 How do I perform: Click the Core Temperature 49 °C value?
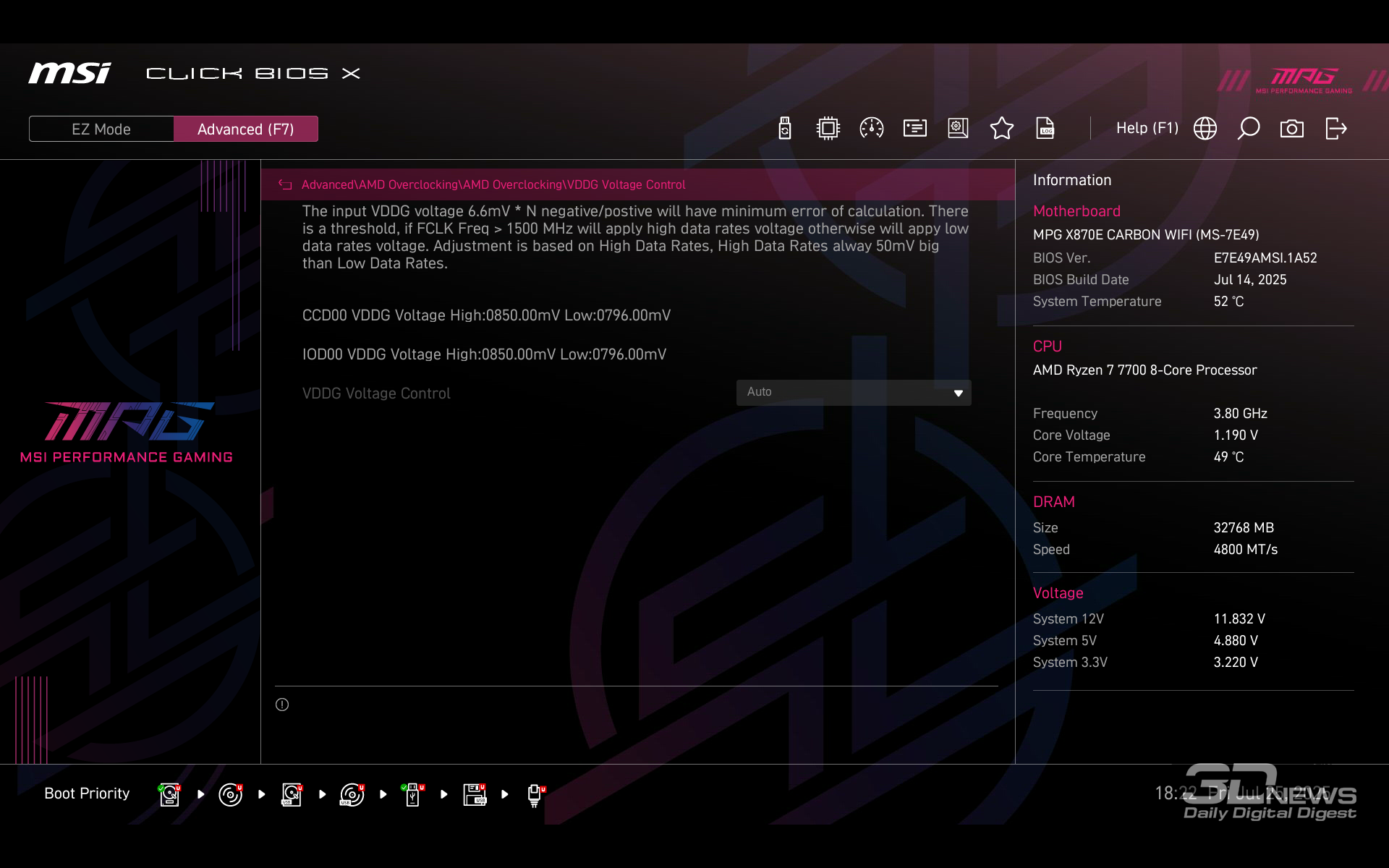point(1228,457)
